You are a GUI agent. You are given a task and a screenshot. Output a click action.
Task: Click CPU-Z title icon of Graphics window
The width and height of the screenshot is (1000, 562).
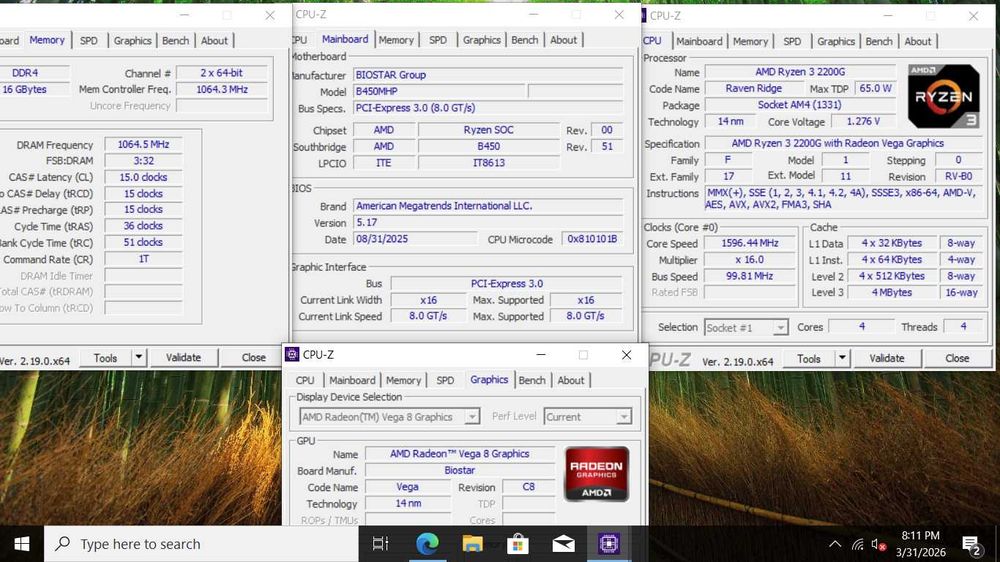[292, 354]
